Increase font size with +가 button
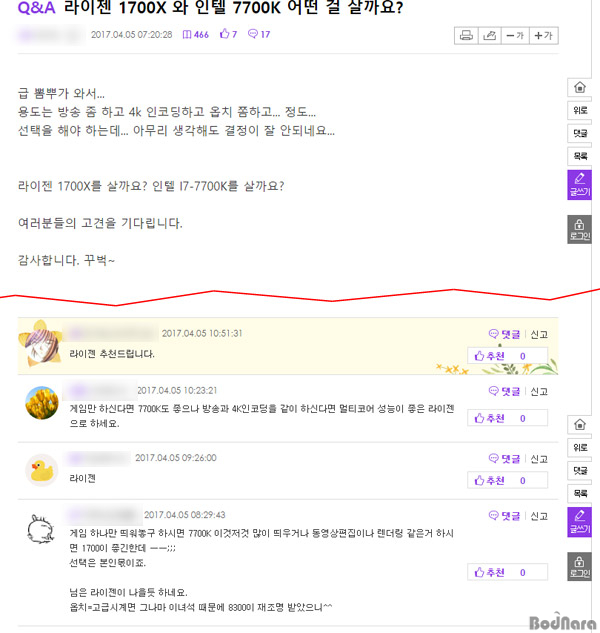 click(x=543, y=36)
